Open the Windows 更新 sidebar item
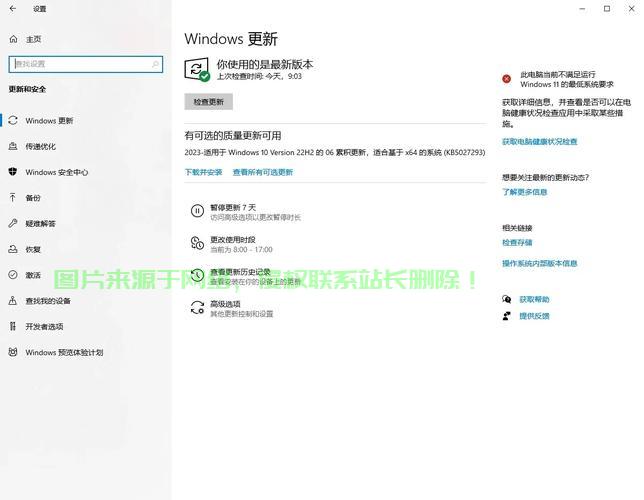This screenshot has width=644, height=500. point(86,120)
